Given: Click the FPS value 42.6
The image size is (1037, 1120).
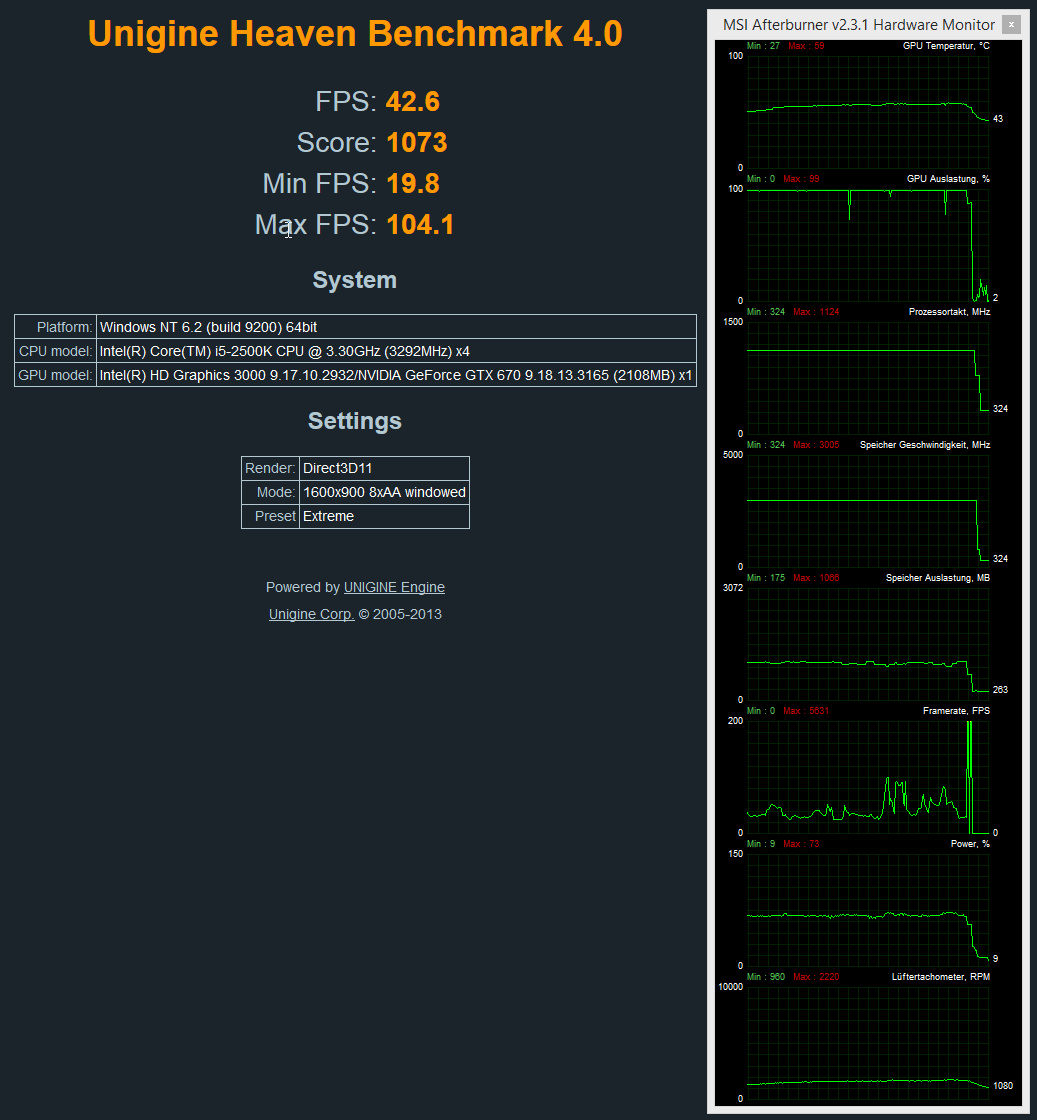Looking at the screenshot, I should point(413,101).
